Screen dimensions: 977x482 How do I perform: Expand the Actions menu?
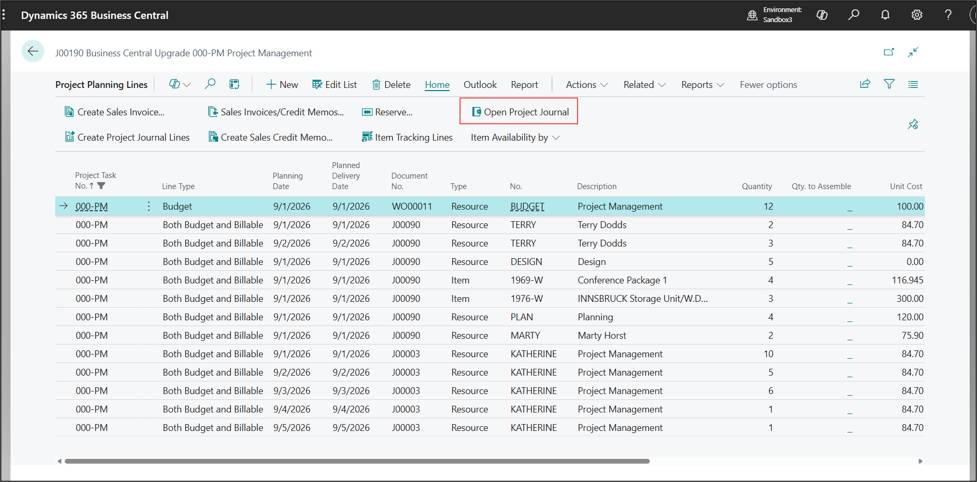(x=586, y=85)
